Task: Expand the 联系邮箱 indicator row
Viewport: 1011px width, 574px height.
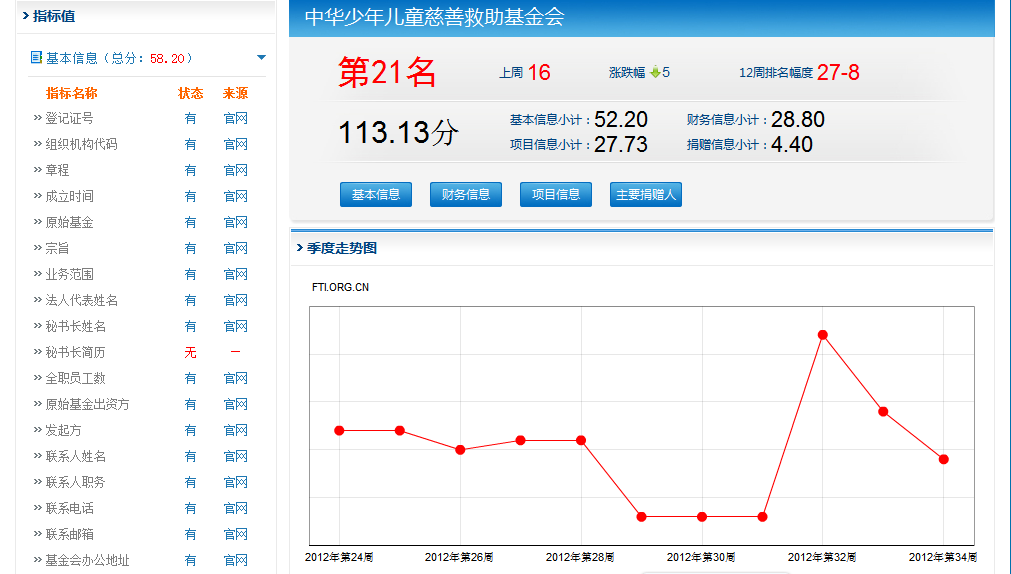Action: tap(63, 534)
